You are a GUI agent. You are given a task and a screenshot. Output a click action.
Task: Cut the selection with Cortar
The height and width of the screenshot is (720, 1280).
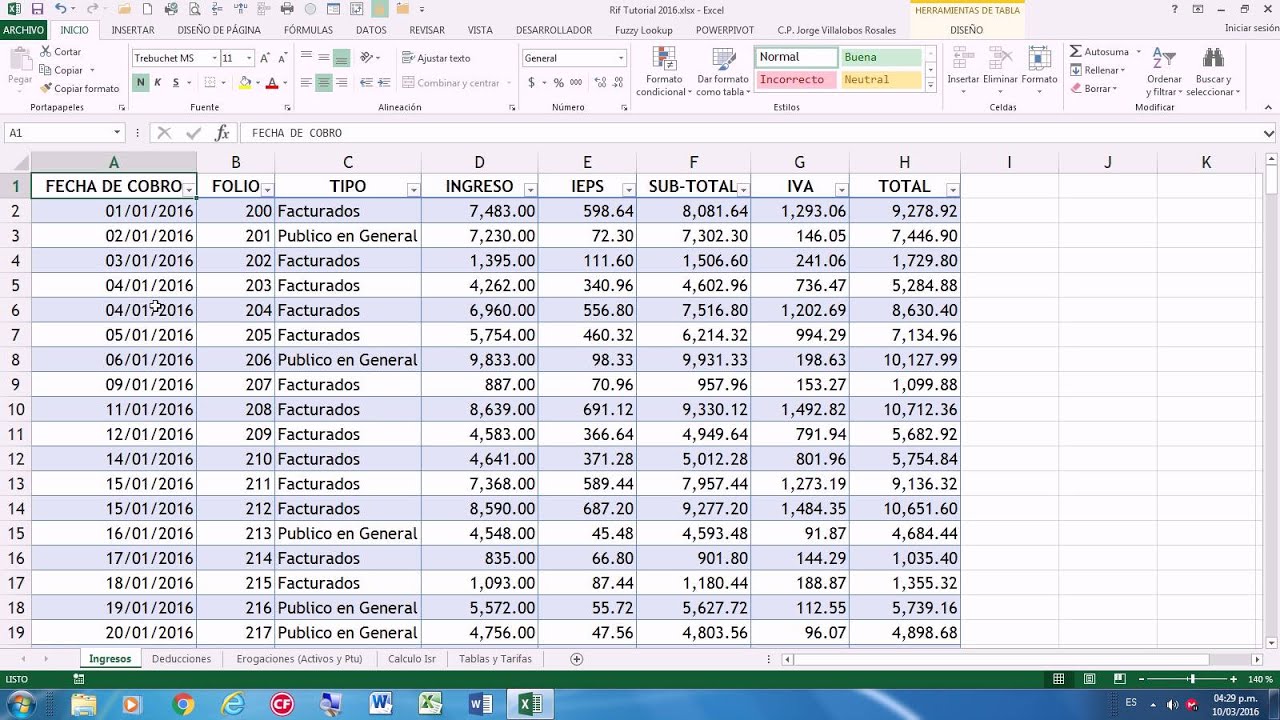(x=59, y=51)
